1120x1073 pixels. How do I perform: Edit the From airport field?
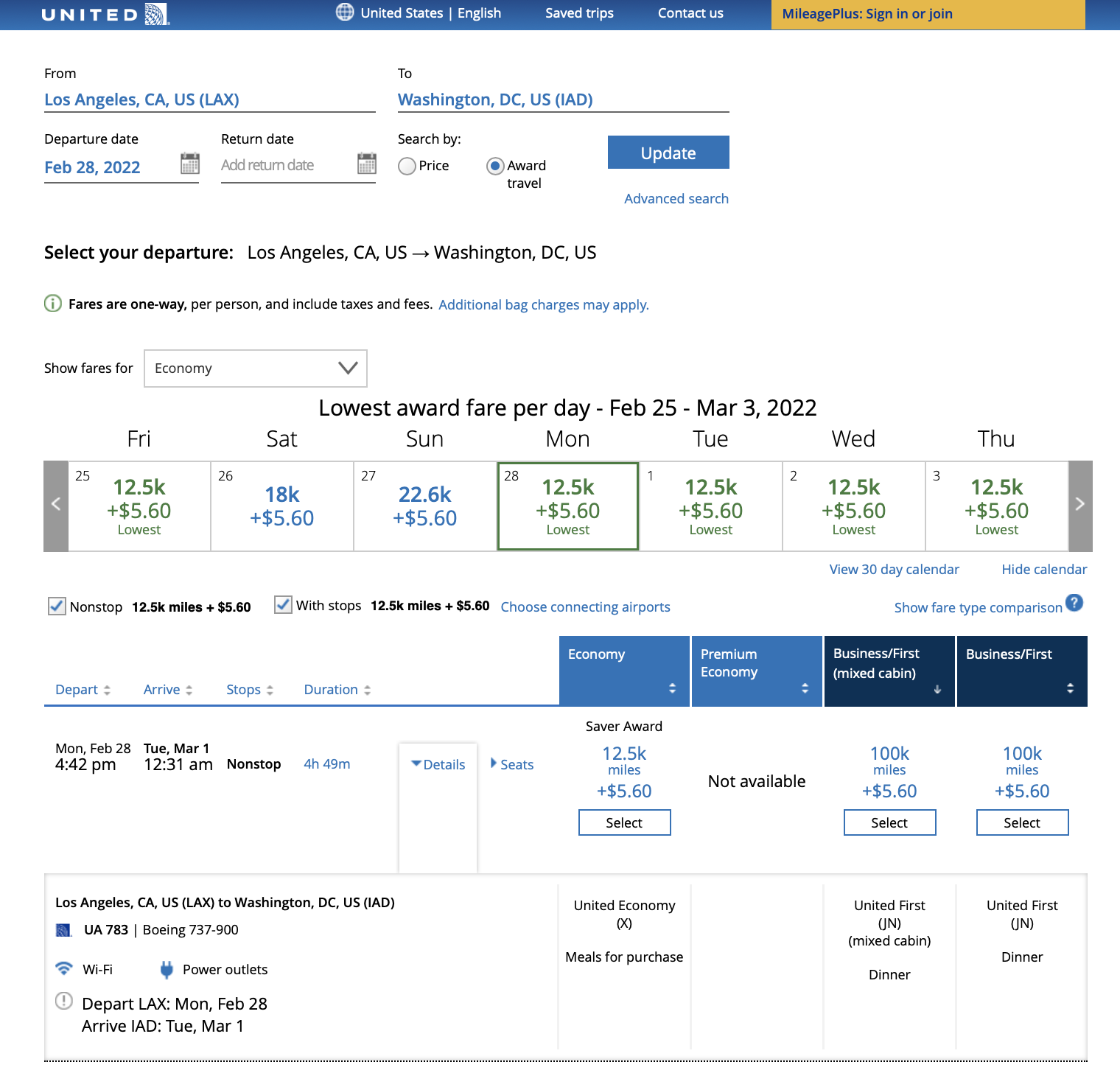tap(210, 100)
